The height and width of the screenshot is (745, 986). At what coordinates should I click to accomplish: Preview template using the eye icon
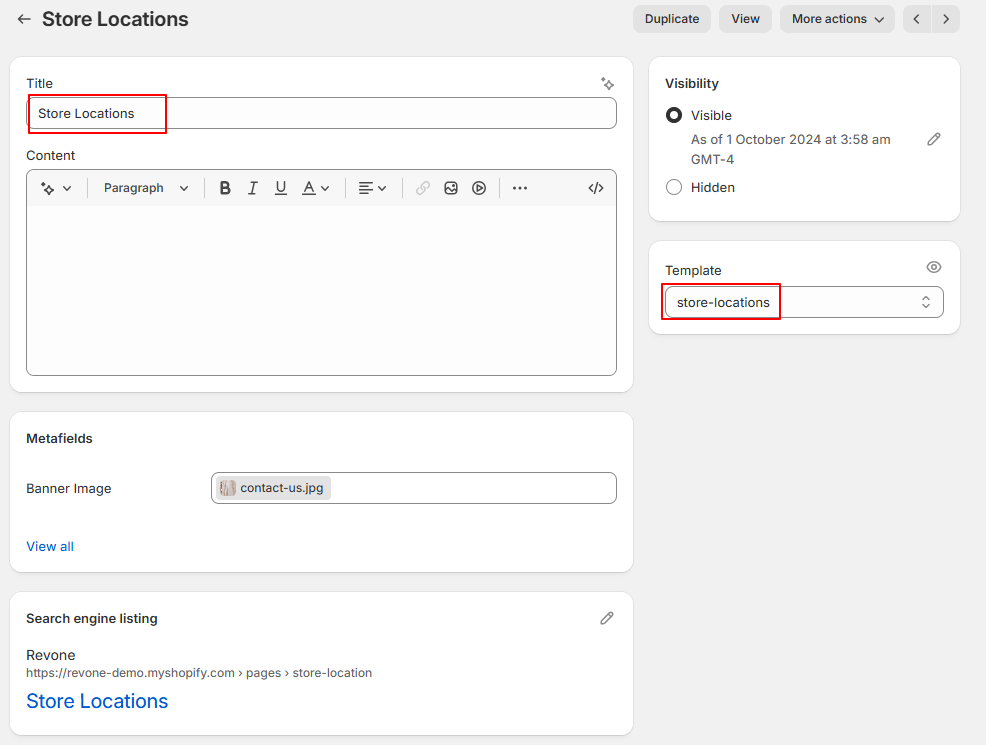[934, 267]
